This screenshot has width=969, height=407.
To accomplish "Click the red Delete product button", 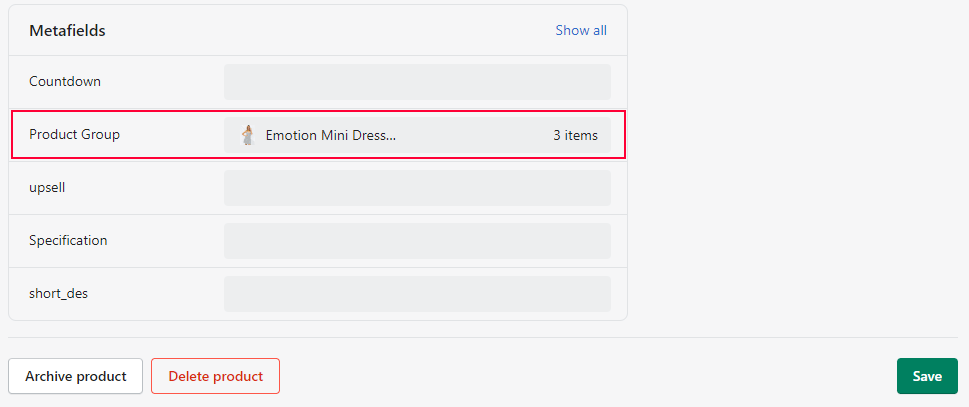I will coord(216,376).
